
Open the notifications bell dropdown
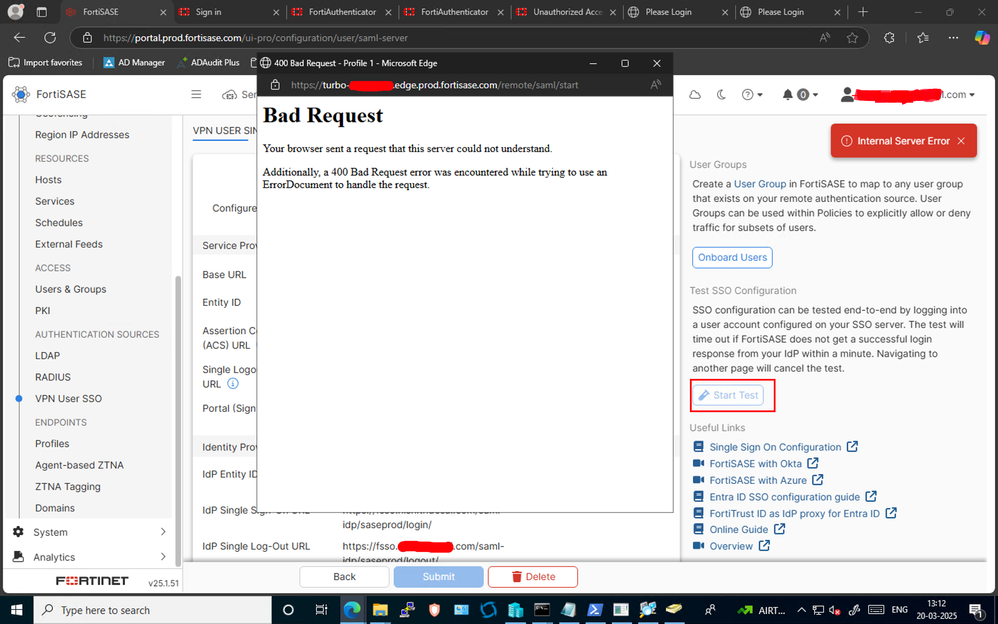pos(799,94)
